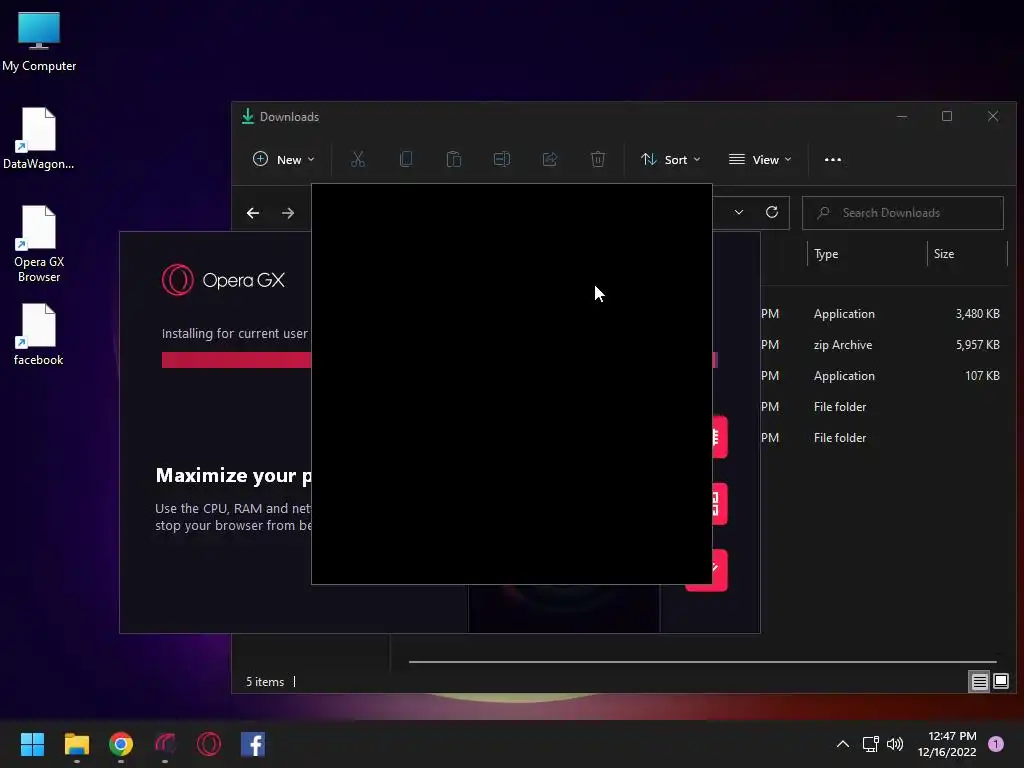Open the volume control in system tray
1024x768 pixels.
pyautogui.click(x=895, y=744)
